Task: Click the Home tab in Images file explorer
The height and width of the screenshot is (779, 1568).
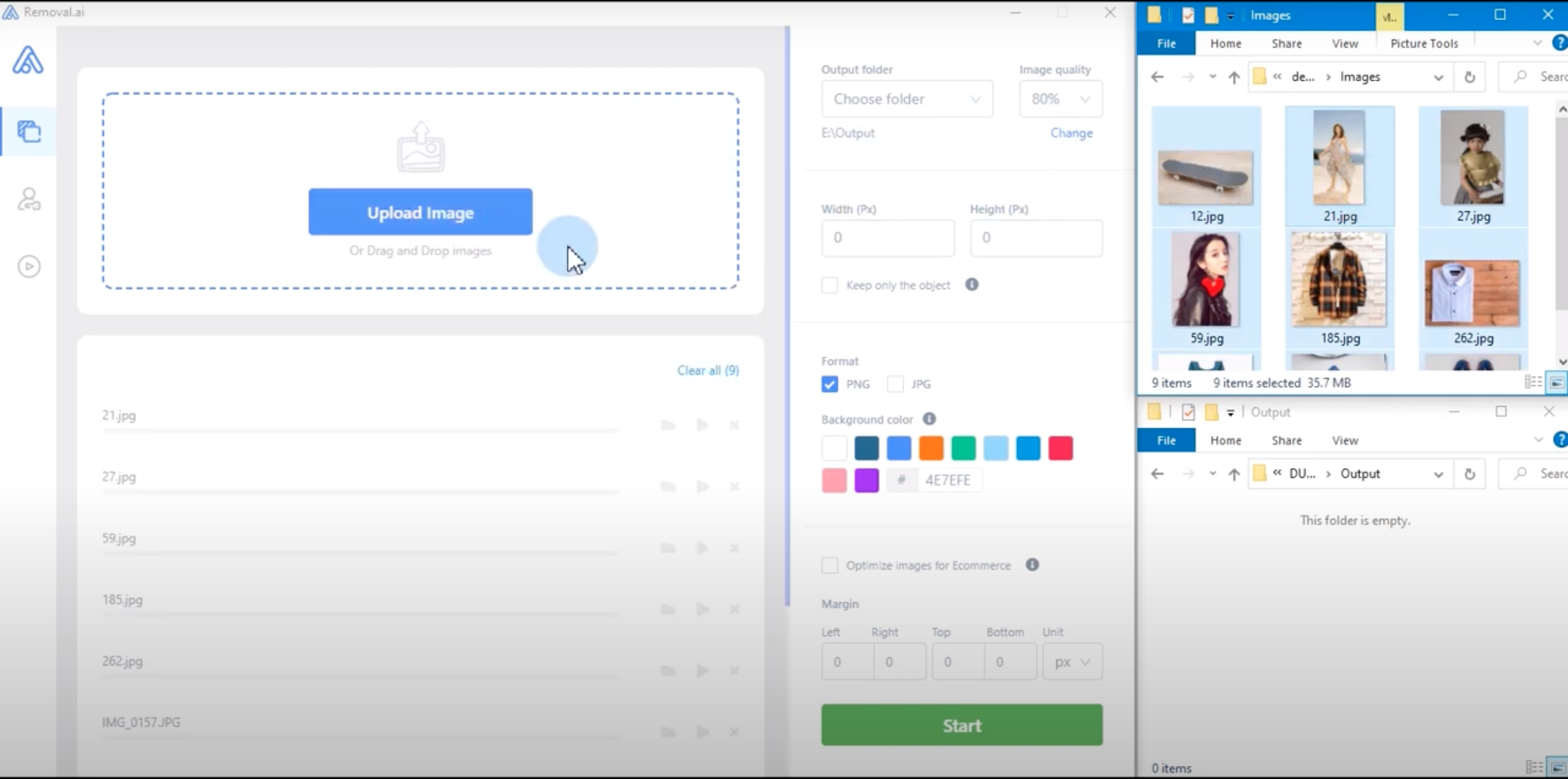Action: coord(1225,43)
